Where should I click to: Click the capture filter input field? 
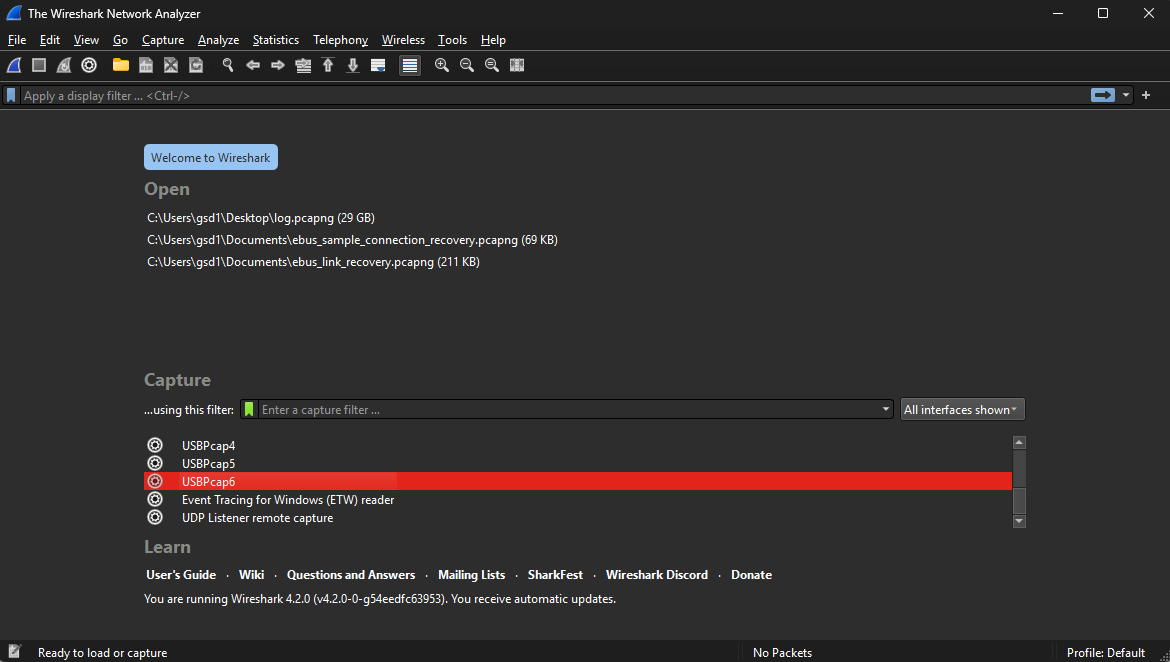[569, 410]
